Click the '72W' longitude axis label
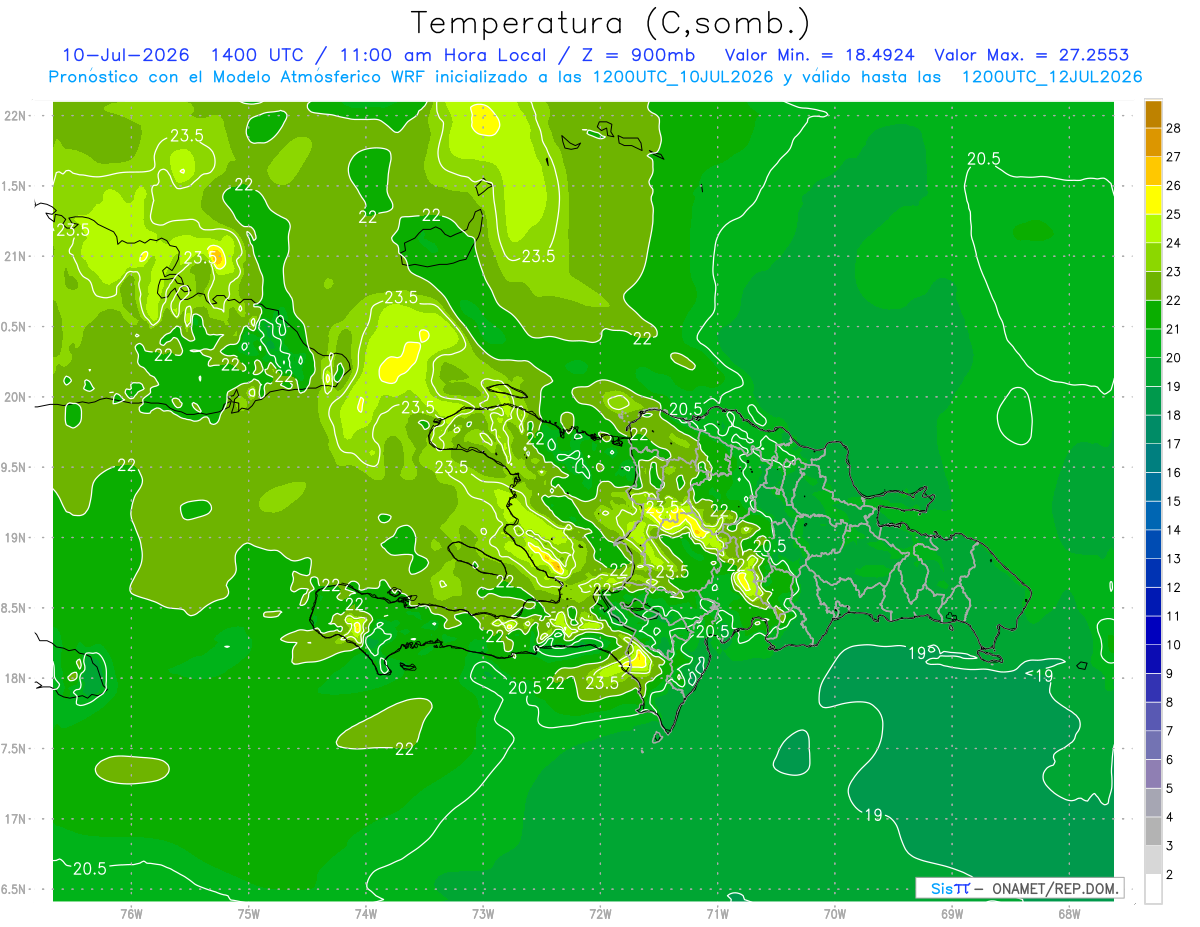 coord(600,913)
